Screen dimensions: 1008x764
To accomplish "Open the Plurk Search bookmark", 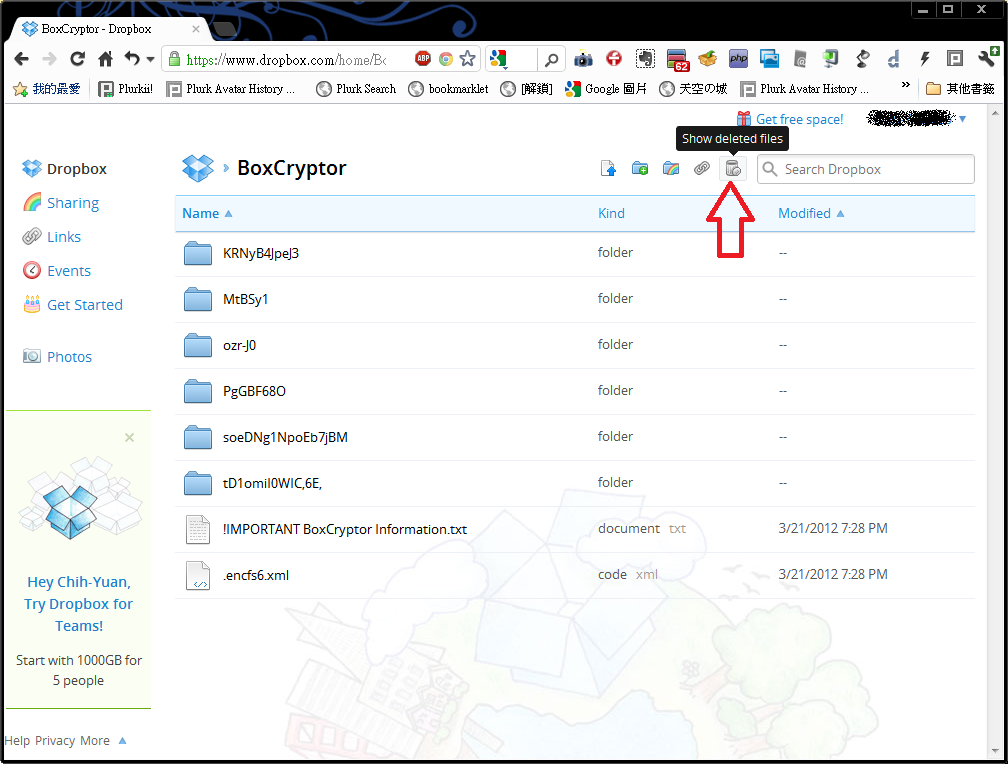I will 356,89.
